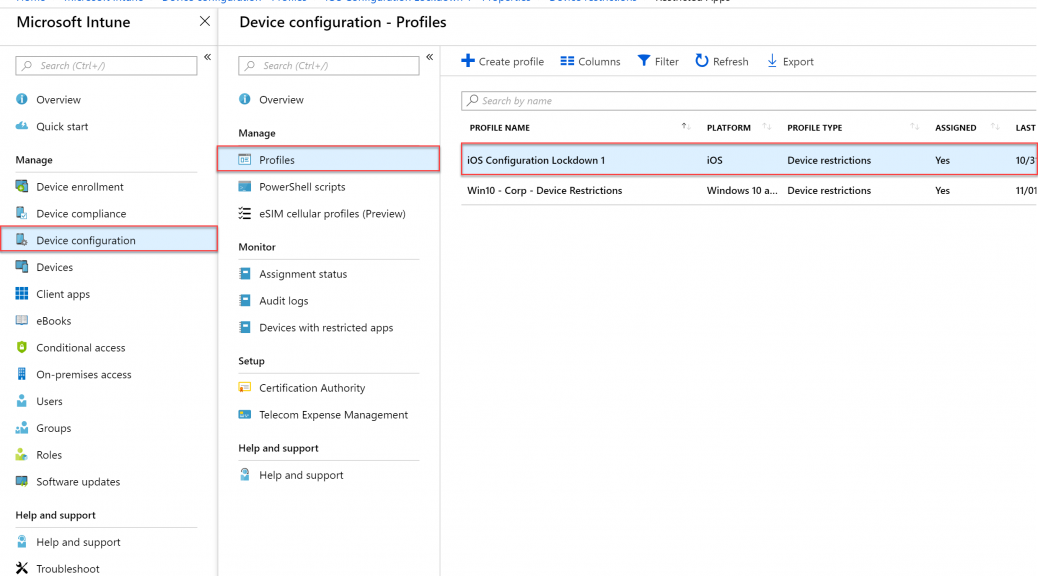Focus the Search by name field
Viewport: 1038px width, 576px height.
point(749,101)
